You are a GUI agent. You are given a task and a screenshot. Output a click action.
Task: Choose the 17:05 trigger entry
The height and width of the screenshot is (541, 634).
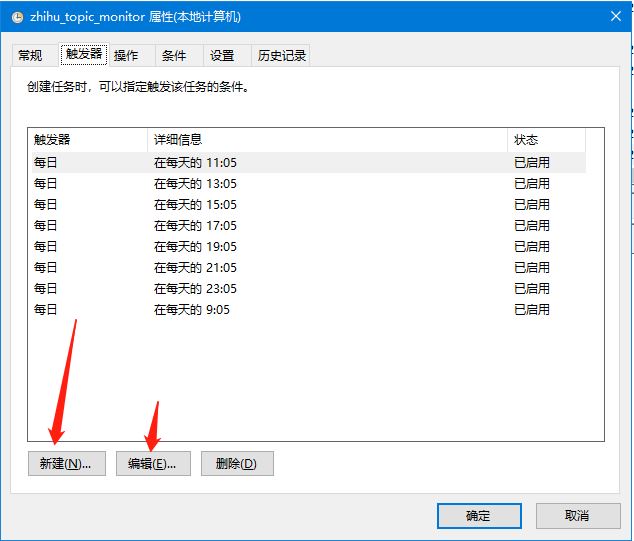click(x=309, y=226)
